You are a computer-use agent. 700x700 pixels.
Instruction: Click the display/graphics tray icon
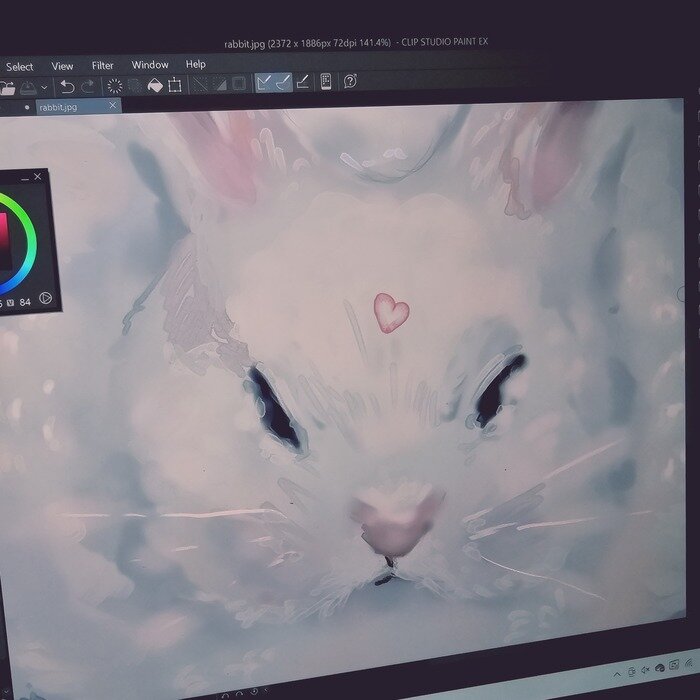[x=674, y=666]
